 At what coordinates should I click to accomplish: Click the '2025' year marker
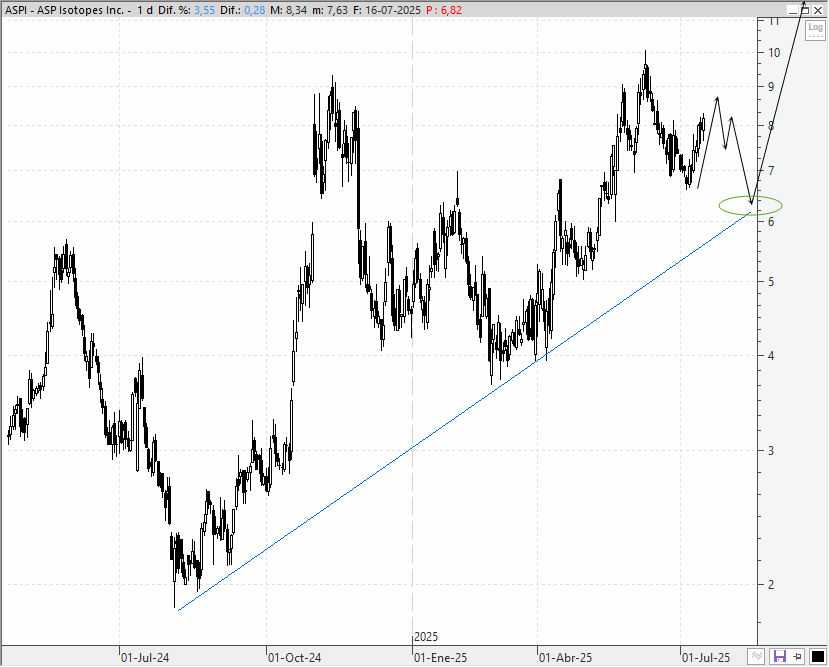tap(426, 637)
